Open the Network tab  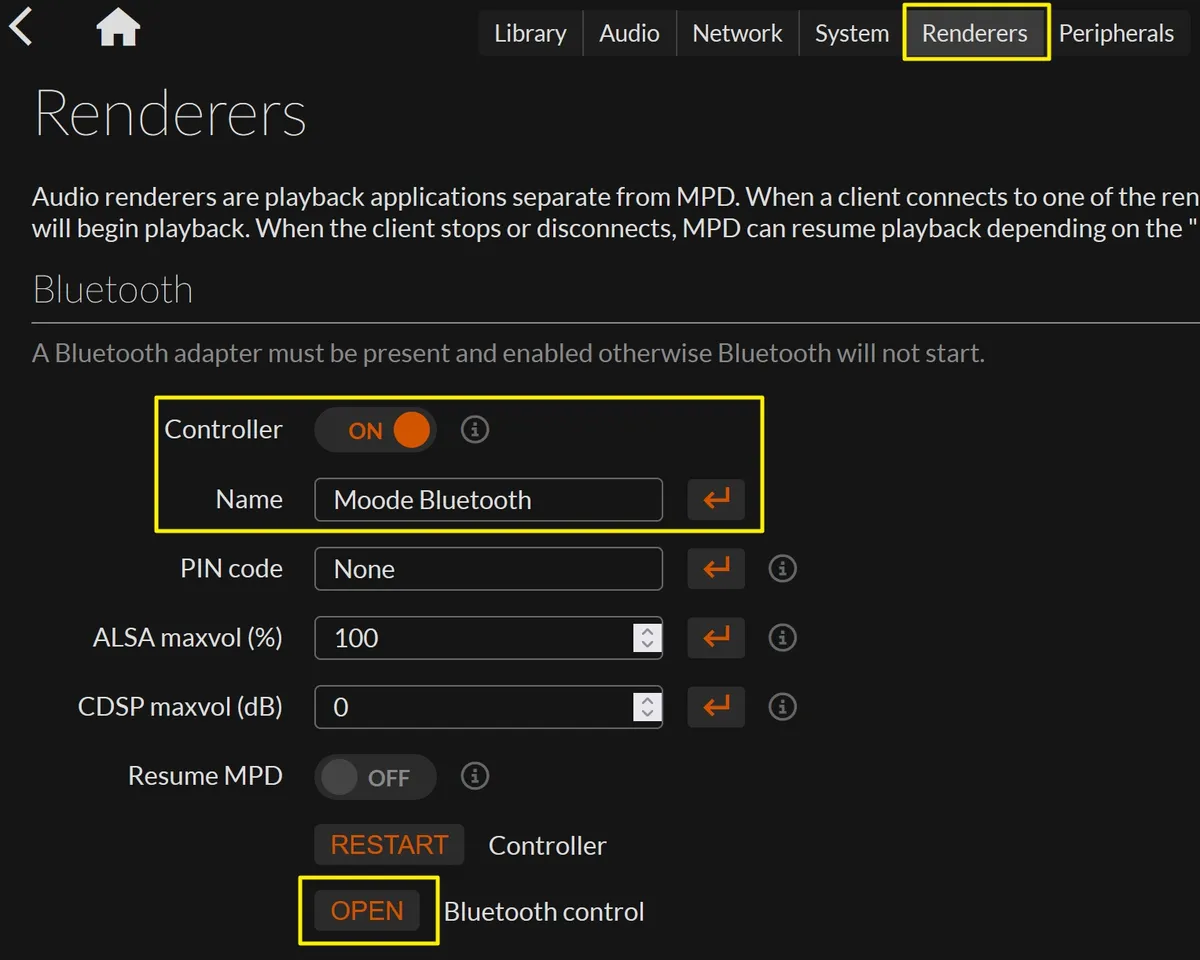pos(738,33)
